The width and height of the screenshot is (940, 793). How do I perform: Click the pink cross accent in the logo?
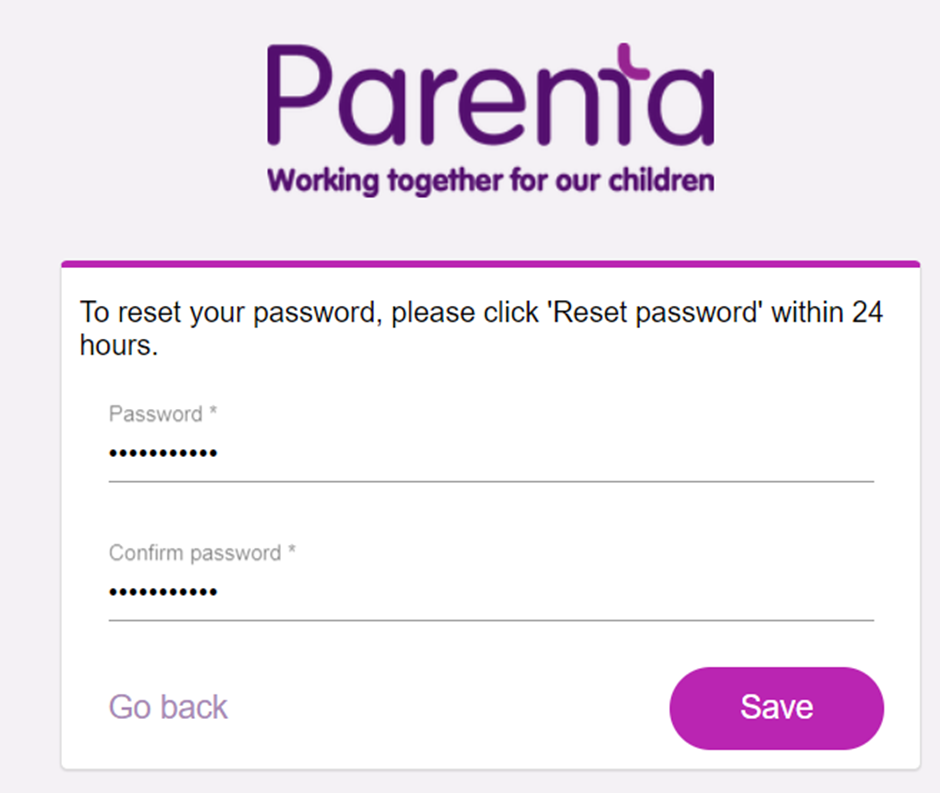632,62
